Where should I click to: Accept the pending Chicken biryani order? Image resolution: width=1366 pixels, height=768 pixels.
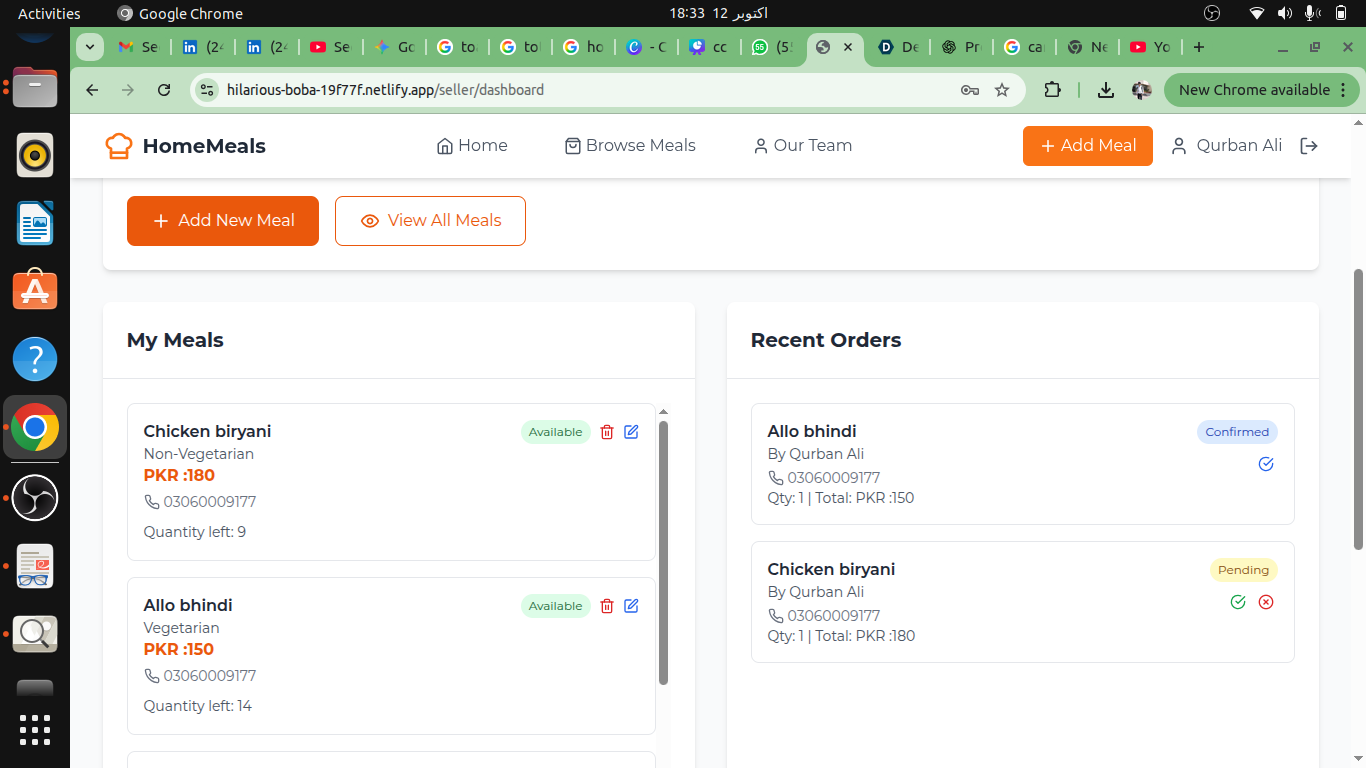point(1238,602)
